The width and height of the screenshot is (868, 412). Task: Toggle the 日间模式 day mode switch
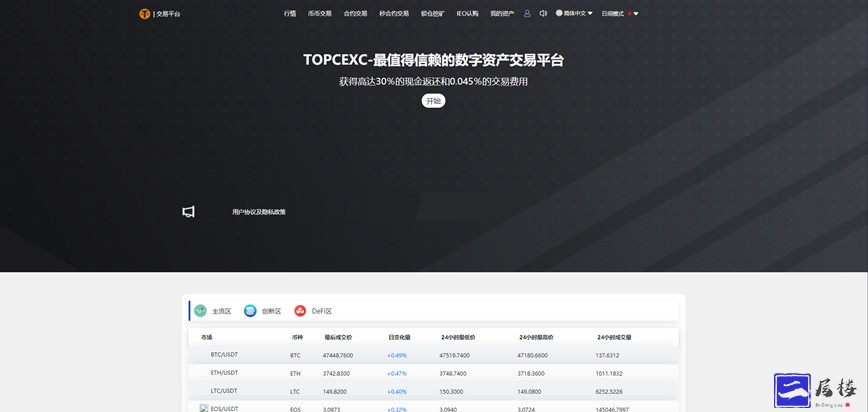(612, 14)
